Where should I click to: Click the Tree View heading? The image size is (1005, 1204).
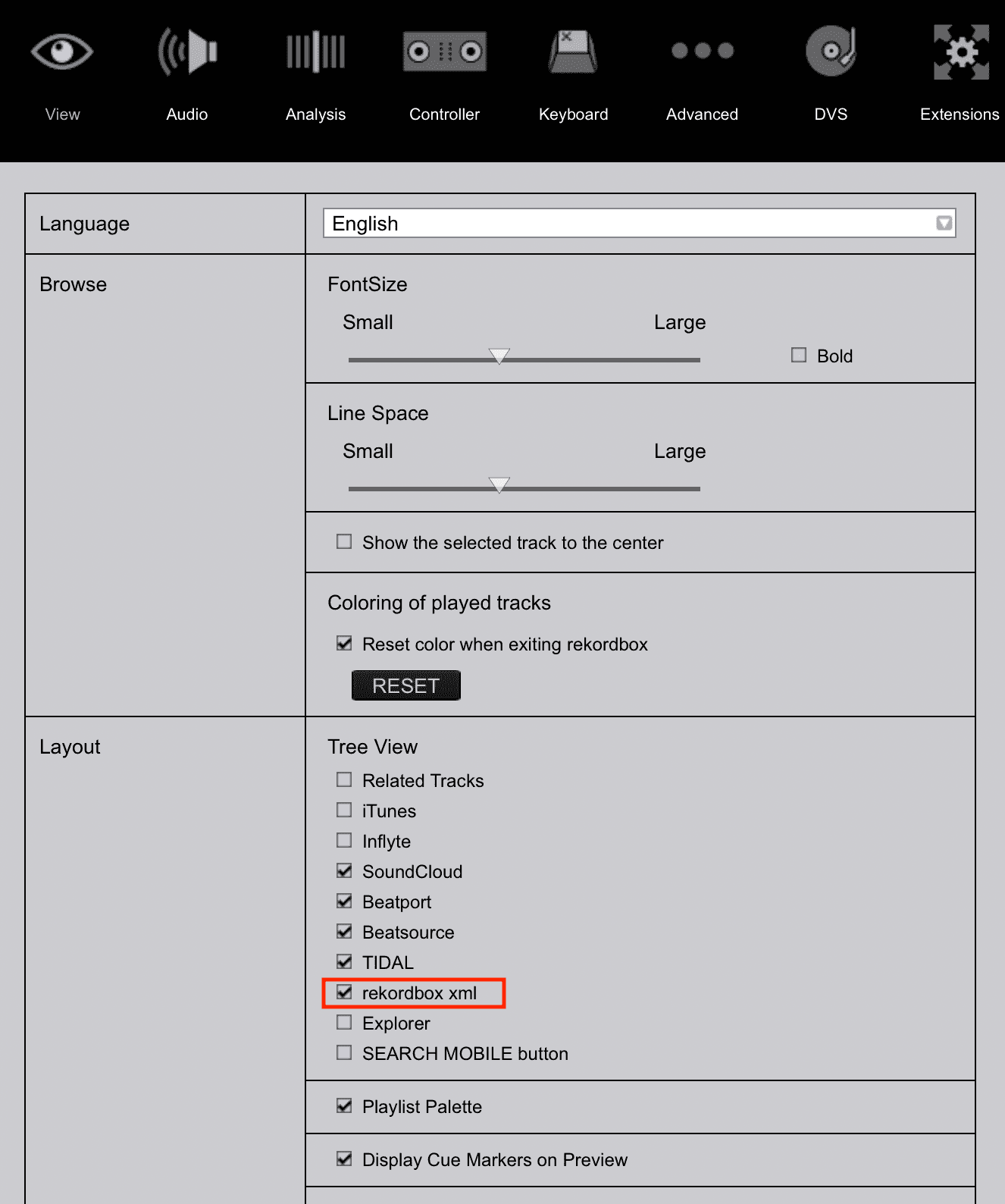click(x=372, y=747)
